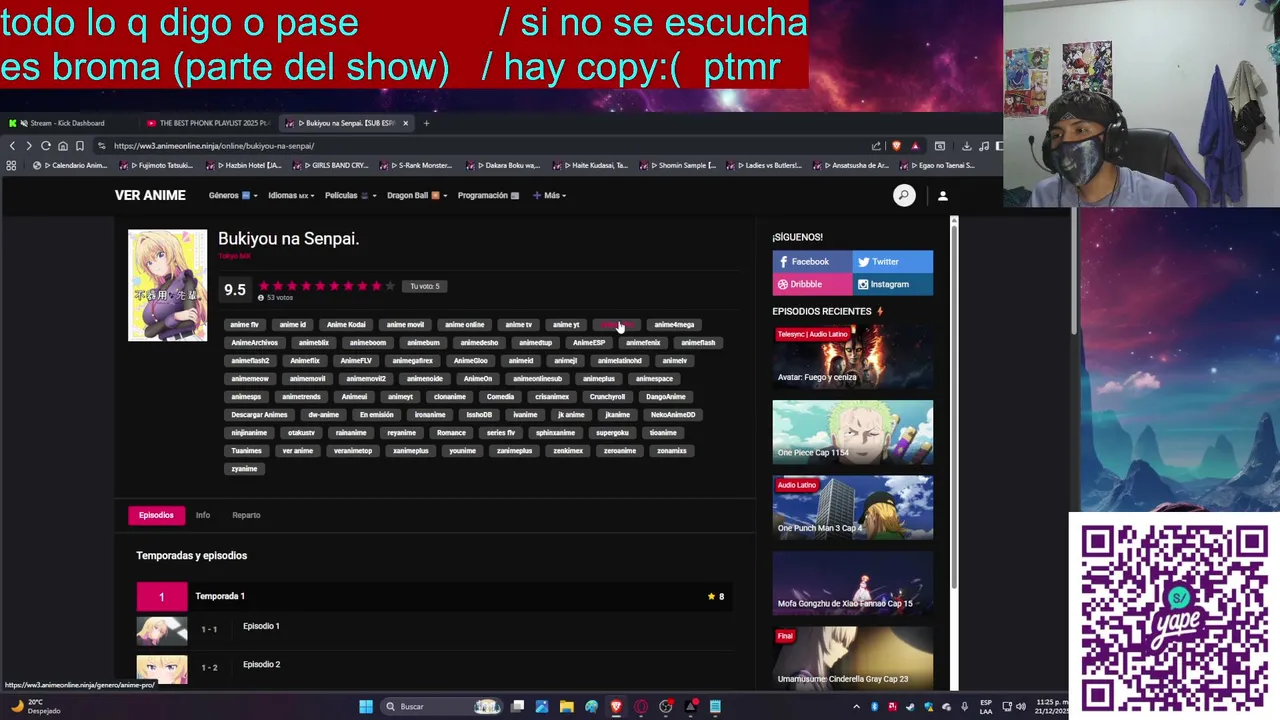Expand the Idiomas dropdown menu
The height and width of the screenshot is (720, 1280).
[291, 196]
